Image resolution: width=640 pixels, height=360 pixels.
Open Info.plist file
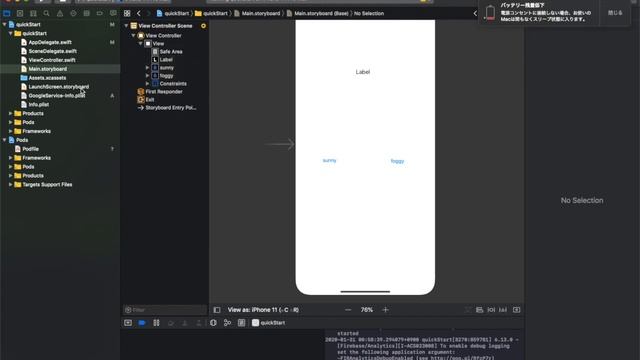click(x=38, y=104)
